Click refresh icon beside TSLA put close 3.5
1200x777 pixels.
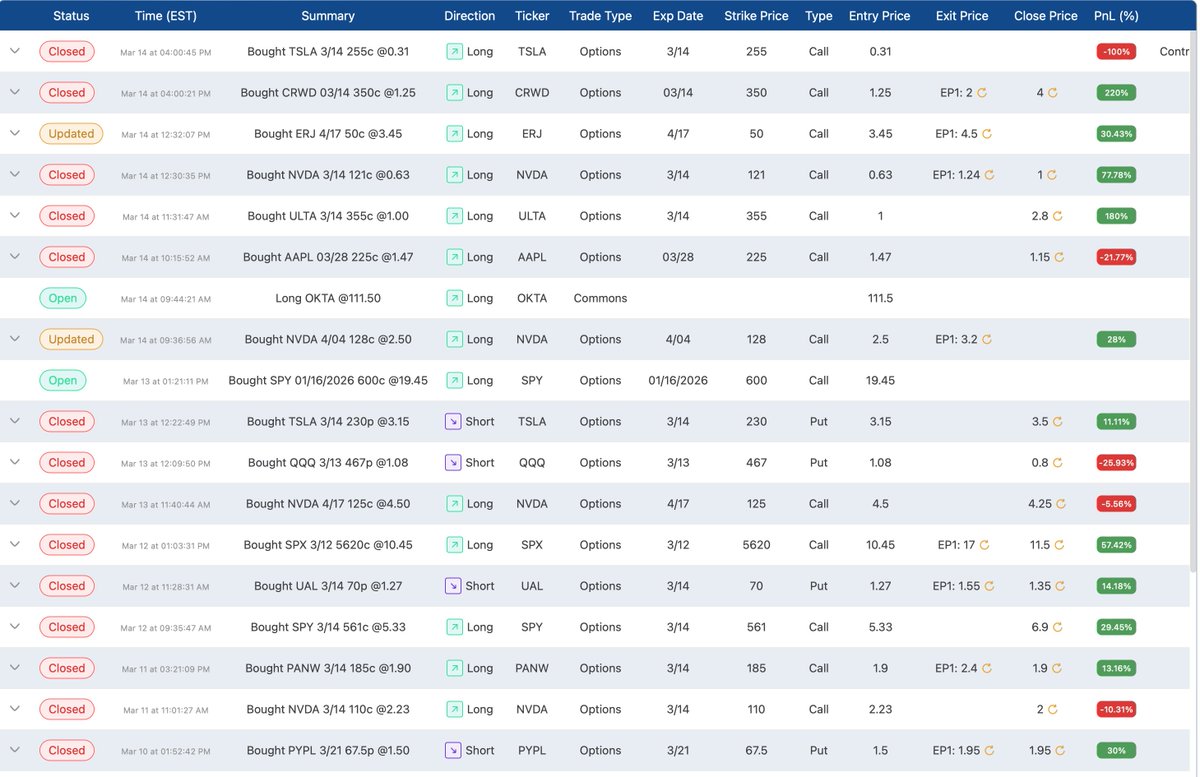pyautogui.click(x=1058, y=422)
